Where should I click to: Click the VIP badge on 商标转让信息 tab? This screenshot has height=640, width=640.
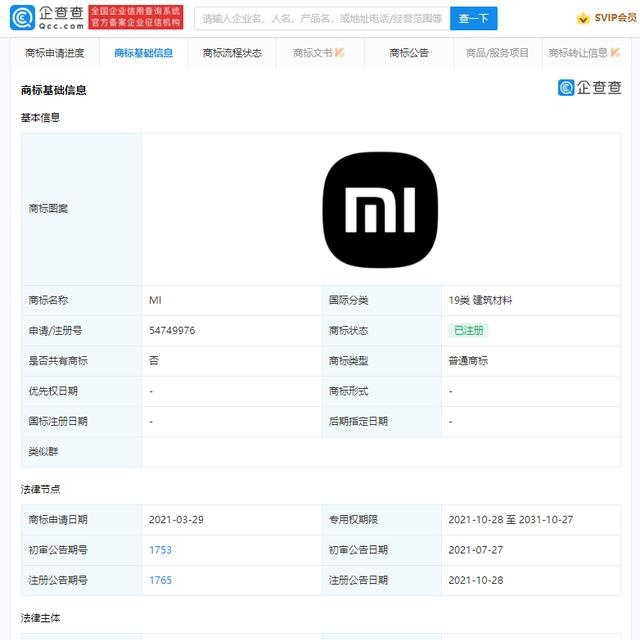(616, 52)
